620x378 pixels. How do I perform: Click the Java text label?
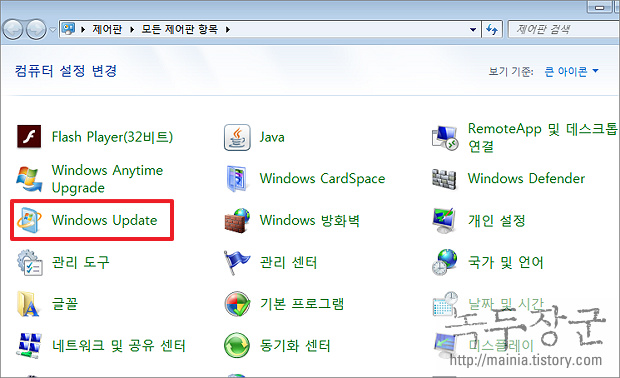click(x=272, y=137)
